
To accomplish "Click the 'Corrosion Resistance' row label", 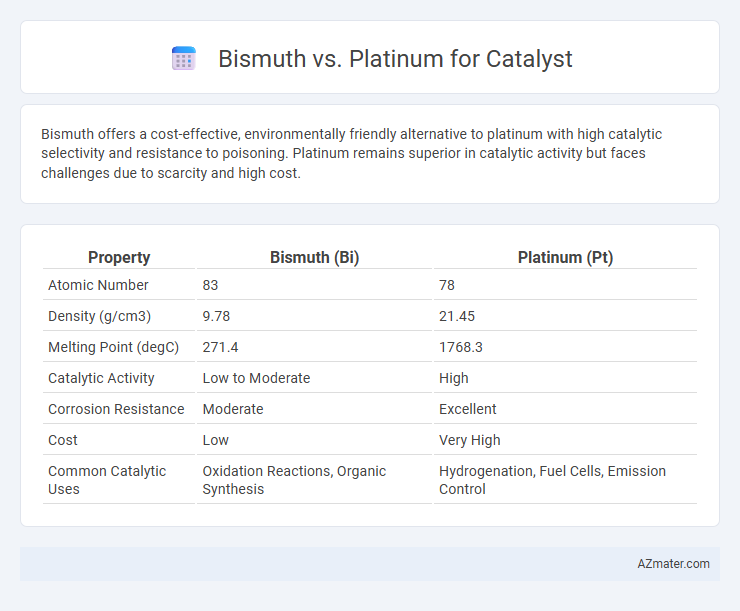I will click(116, 409).
